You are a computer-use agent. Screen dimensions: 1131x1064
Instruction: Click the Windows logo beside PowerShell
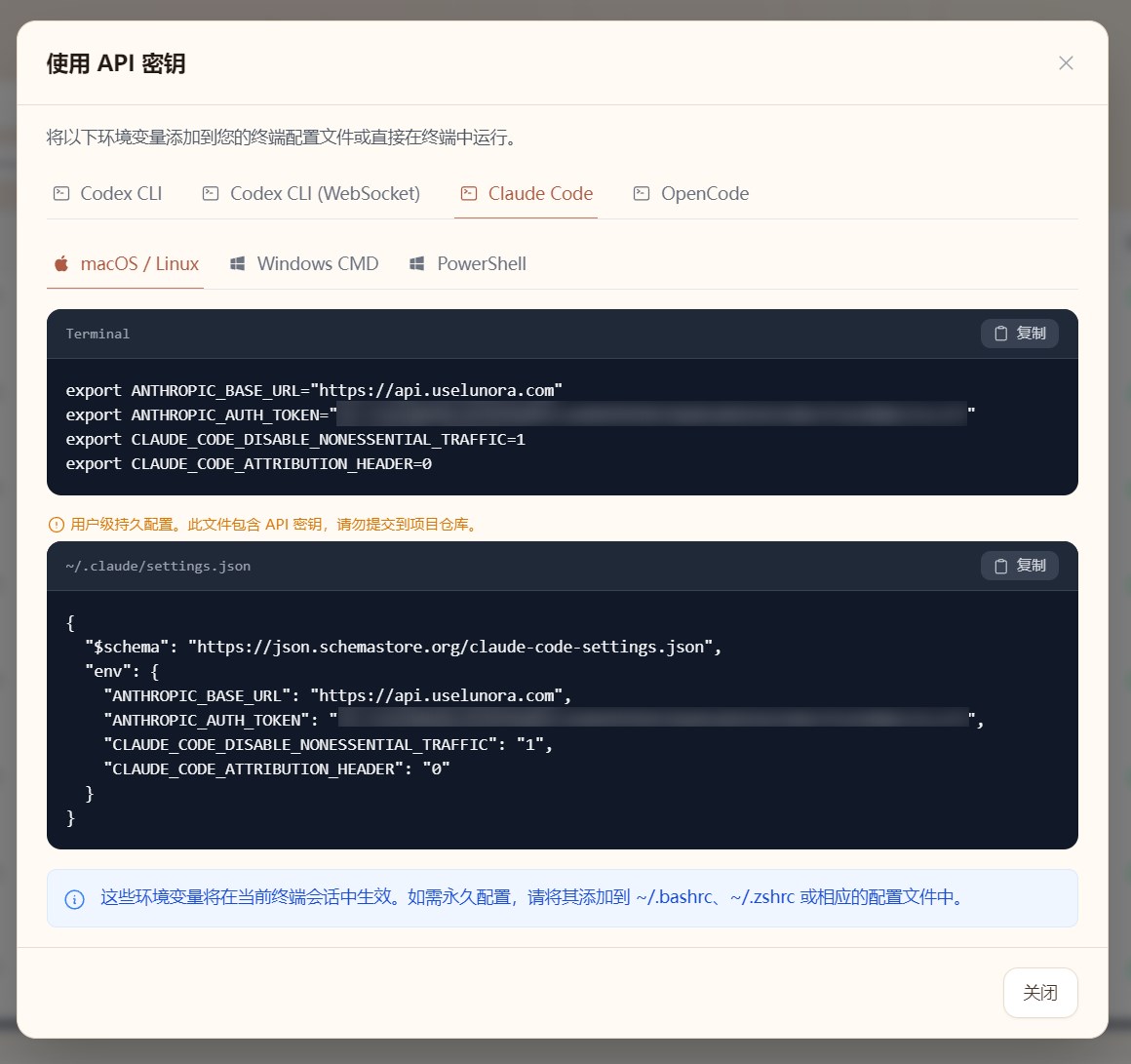point(417,264)
